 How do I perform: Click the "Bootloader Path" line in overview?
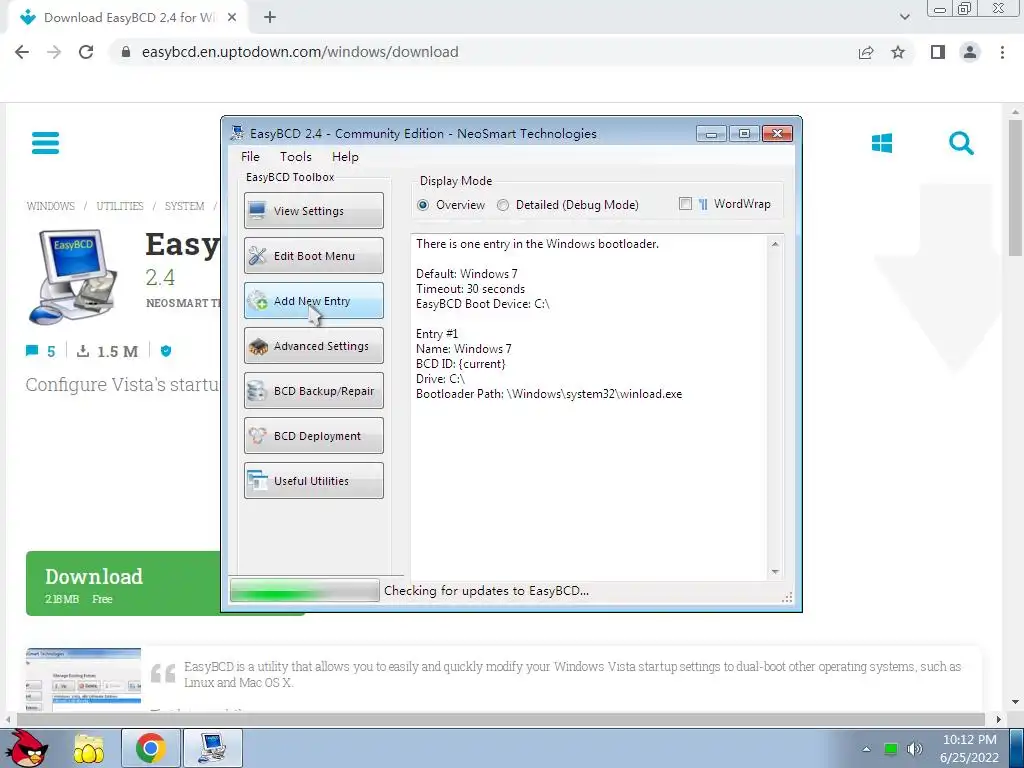549,394
